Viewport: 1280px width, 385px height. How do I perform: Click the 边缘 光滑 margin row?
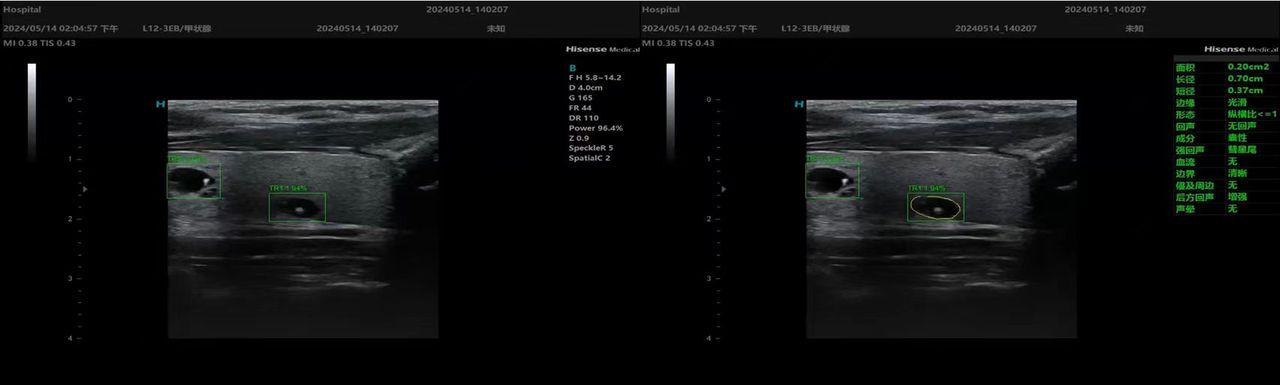[x=1226, y=102]
